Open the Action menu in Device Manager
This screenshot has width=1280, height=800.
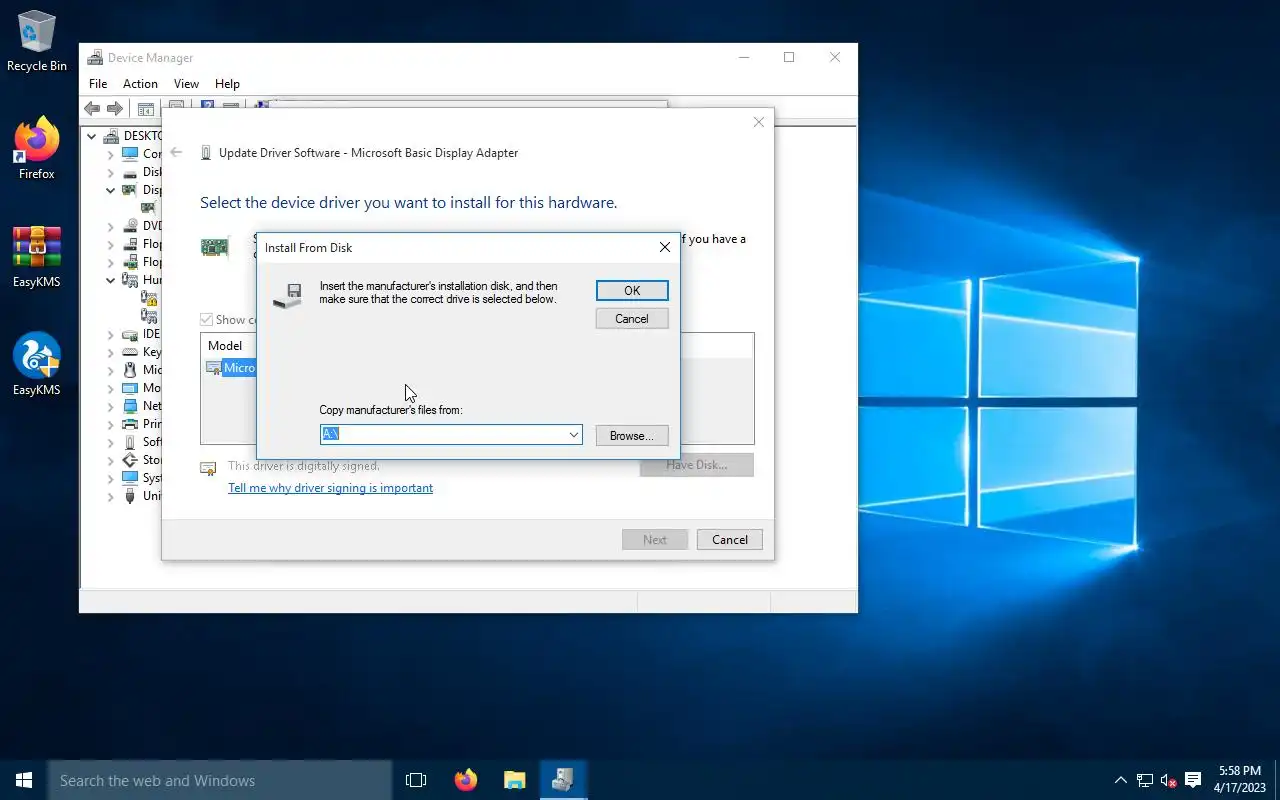pos(140,84)
